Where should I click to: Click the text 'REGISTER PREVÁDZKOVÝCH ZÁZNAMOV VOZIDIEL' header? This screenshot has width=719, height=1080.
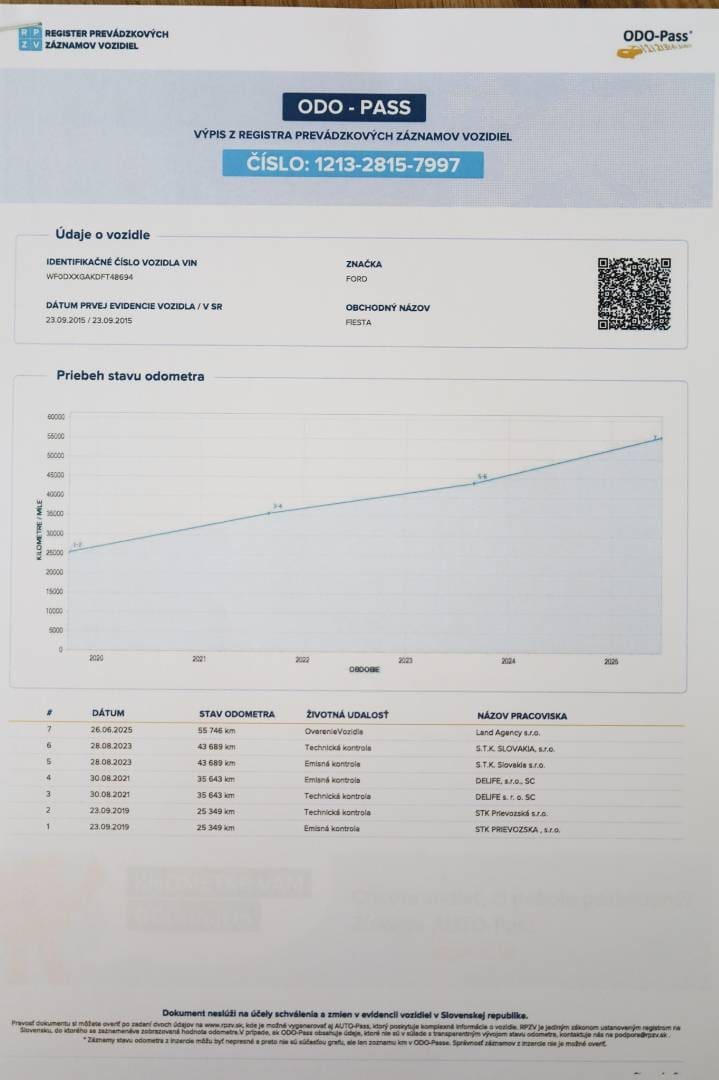click(x=107, y=39)
